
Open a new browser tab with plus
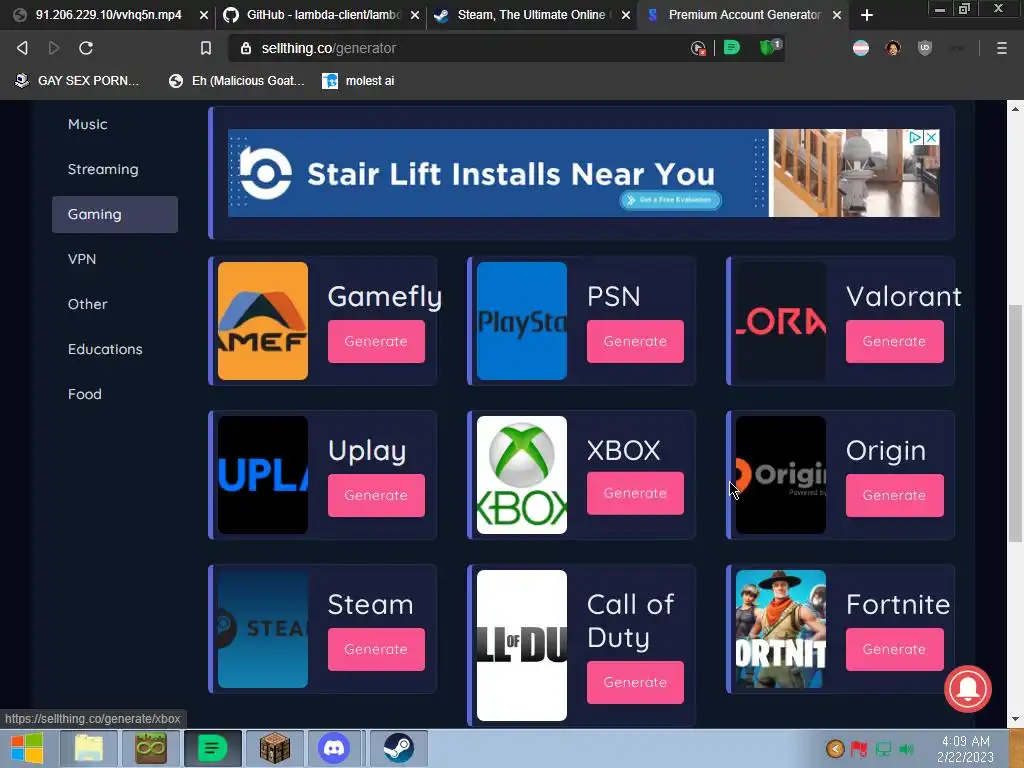pyautogui.click(x=867, y=15)
